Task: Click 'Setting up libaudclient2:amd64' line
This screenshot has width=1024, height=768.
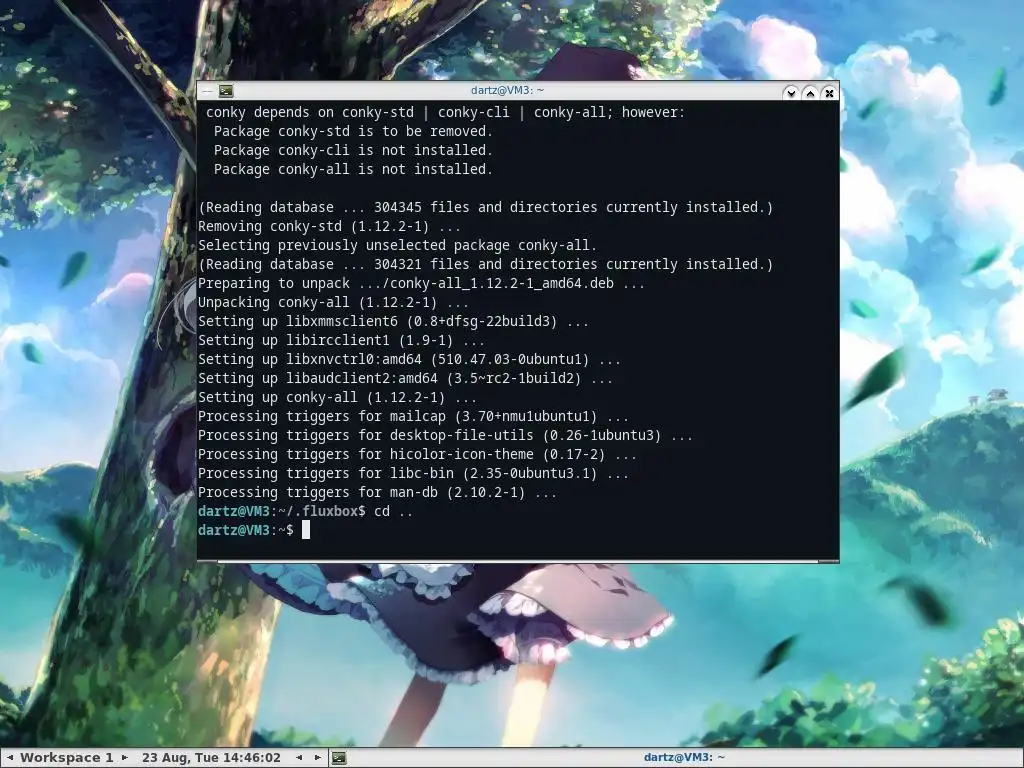Action: tap(405, 377)
